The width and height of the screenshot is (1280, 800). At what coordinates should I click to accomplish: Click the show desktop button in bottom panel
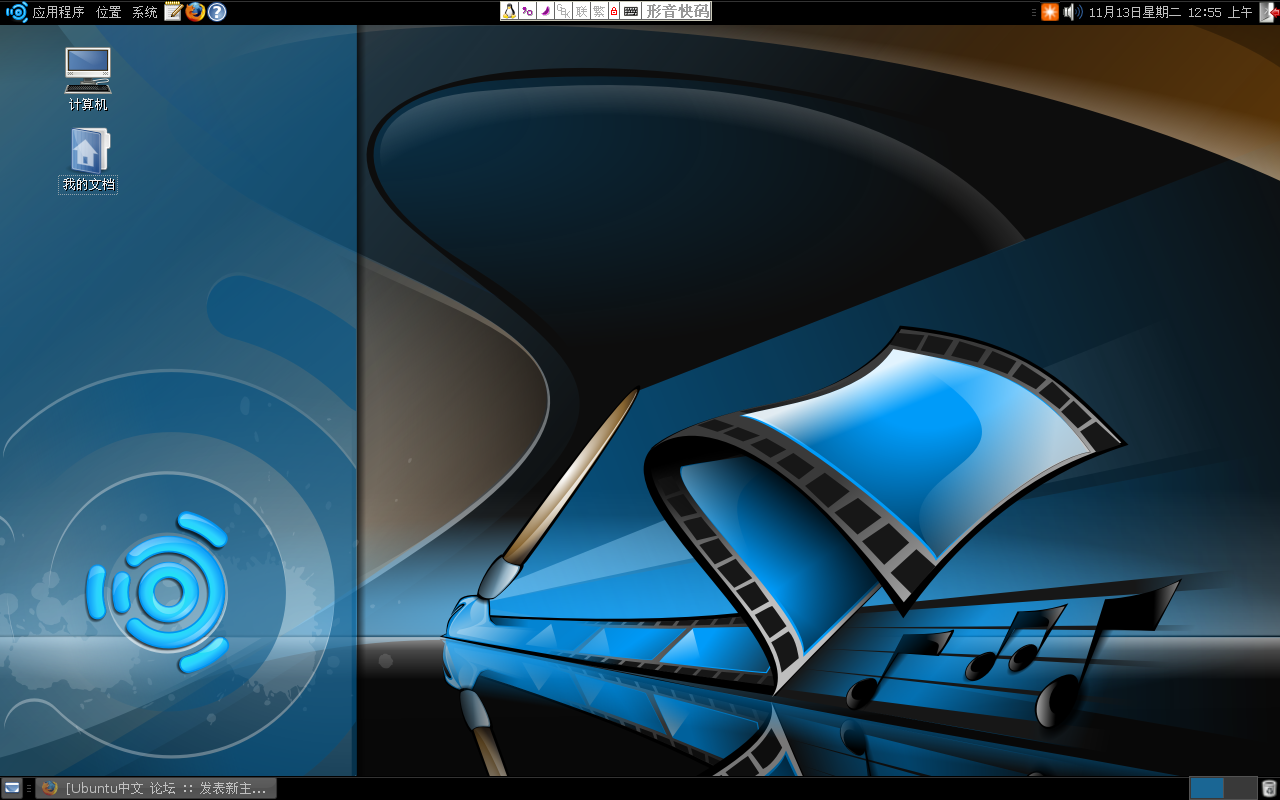click(x=12, y=788)
